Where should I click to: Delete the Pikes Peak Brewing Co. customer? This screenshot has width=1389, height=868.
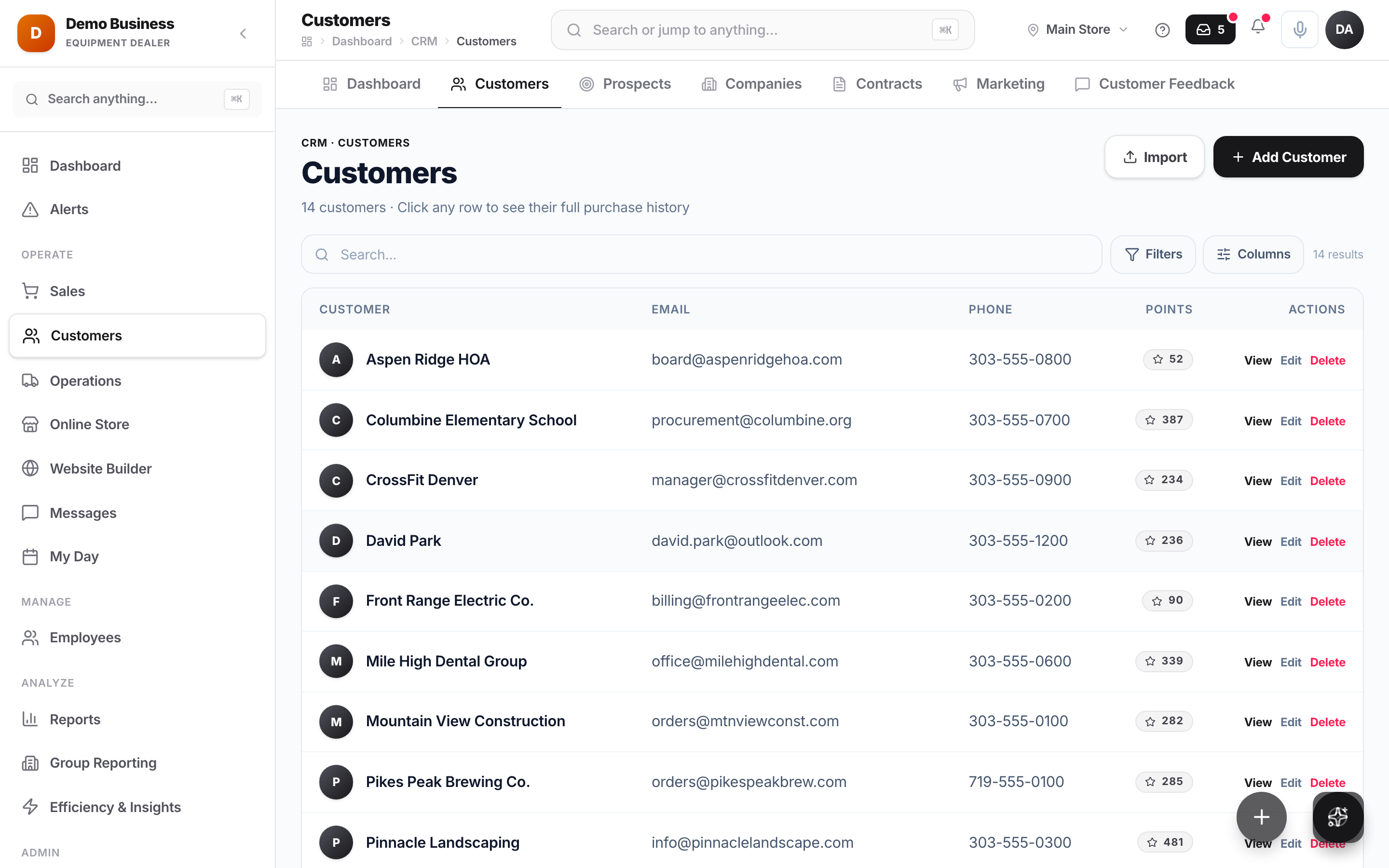point(1327,783)
